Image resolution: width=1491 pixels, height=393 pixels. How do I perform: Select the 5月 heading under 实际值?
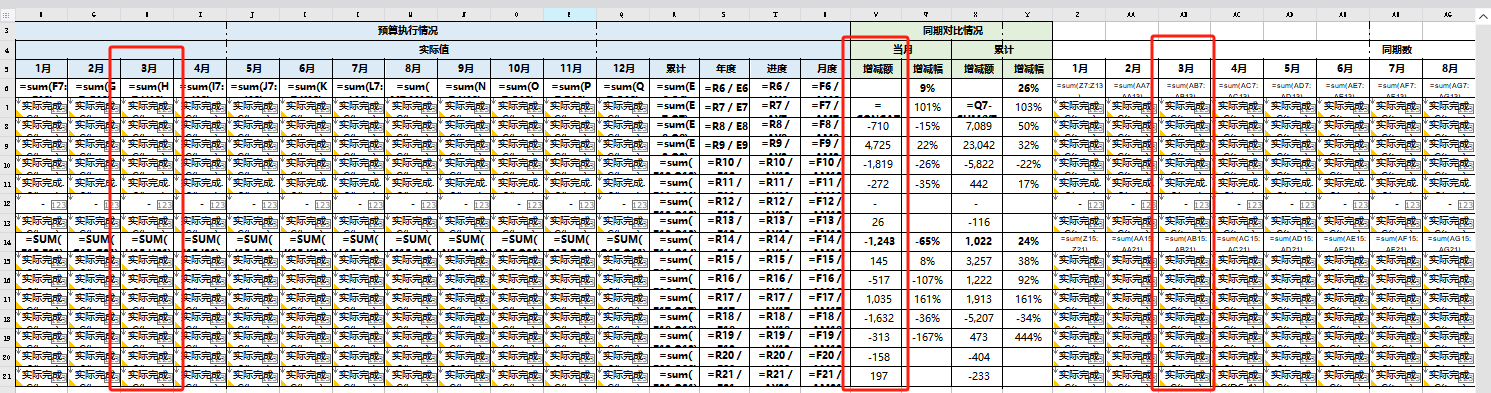(253, 68)
